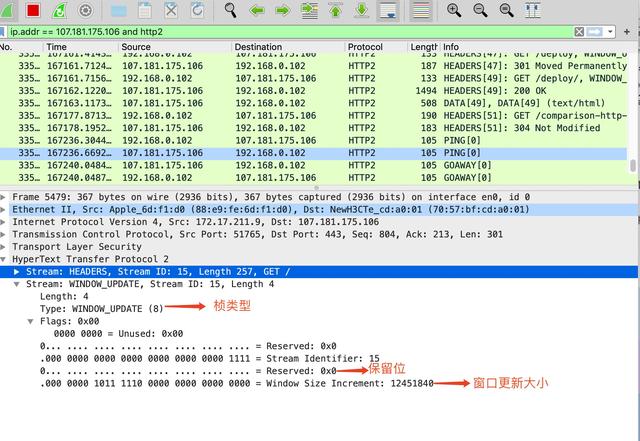Zoom out main window text
The width and height of the screenshot is (640, 441).
[x=480, y=10]
